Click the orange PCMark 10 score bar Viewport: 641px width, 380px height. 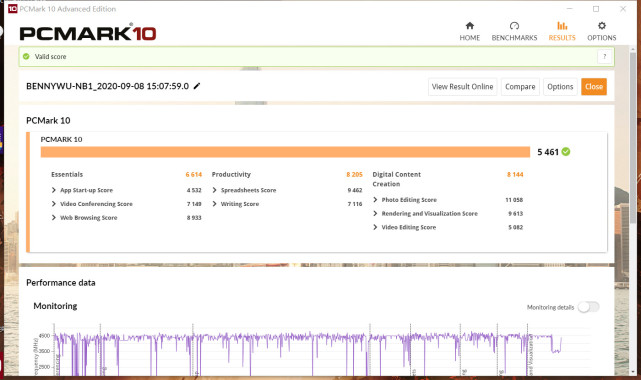285,152
